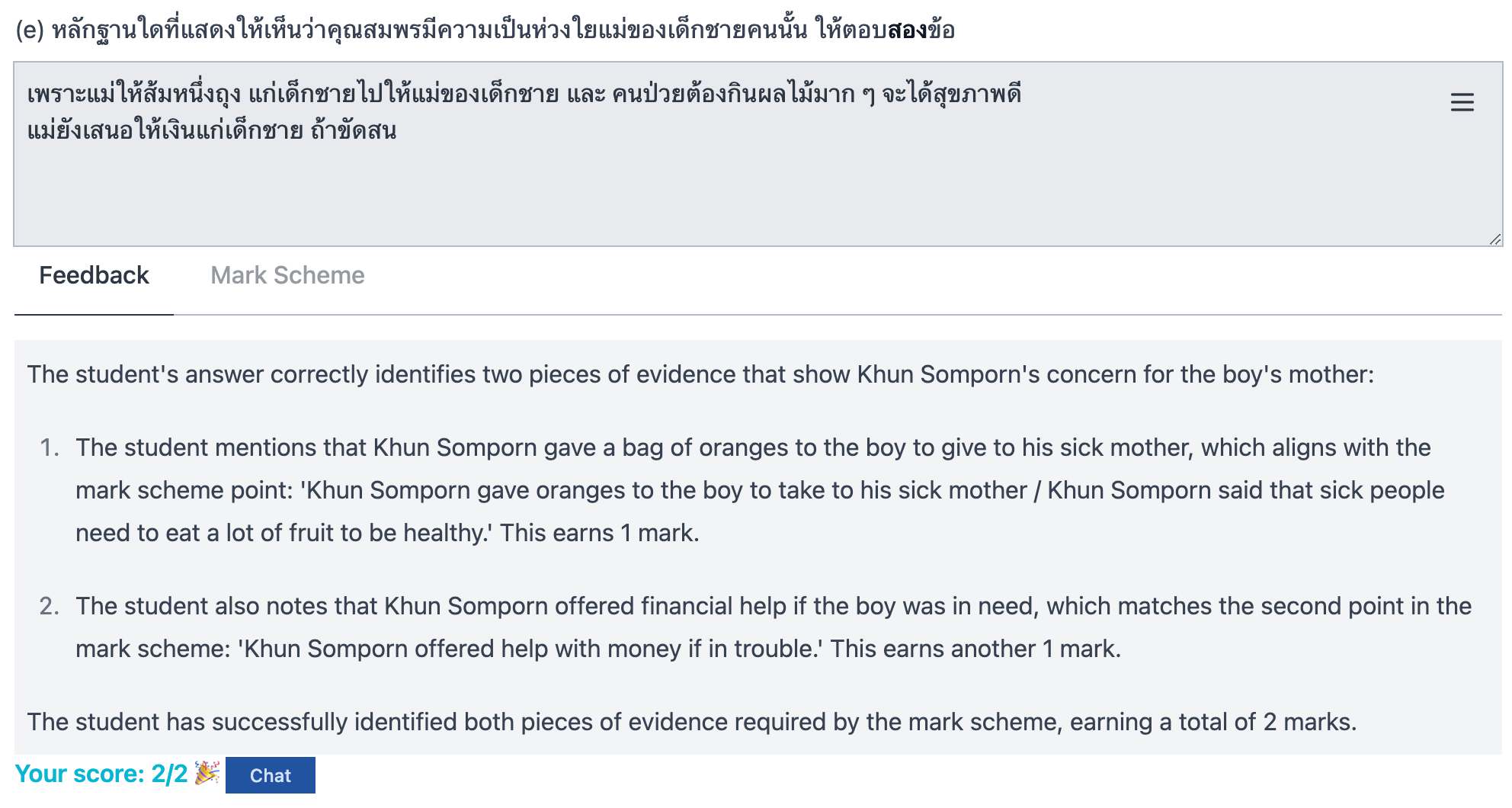Click the "This earns another 1 mark." sentence

point(975,649)
